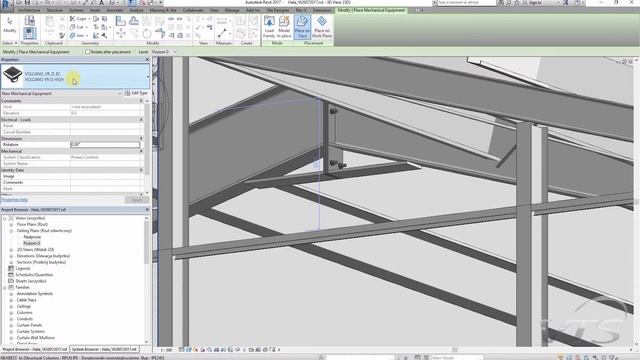This screenshot has width=640, height=360.
Task: Expand the 3D Views tree node
Action: point(11,250)
